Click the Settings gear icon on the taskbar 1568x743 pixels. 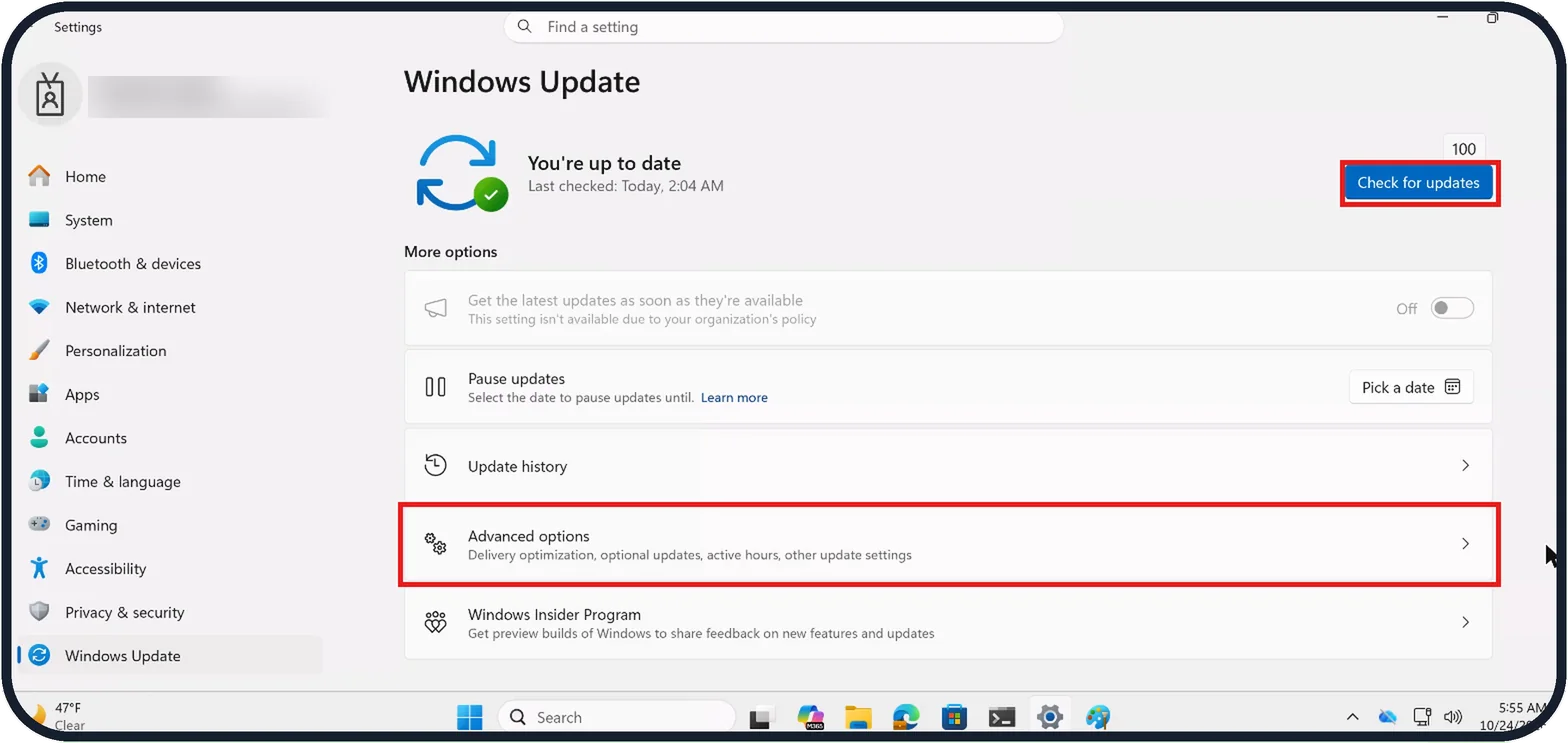1049,717
